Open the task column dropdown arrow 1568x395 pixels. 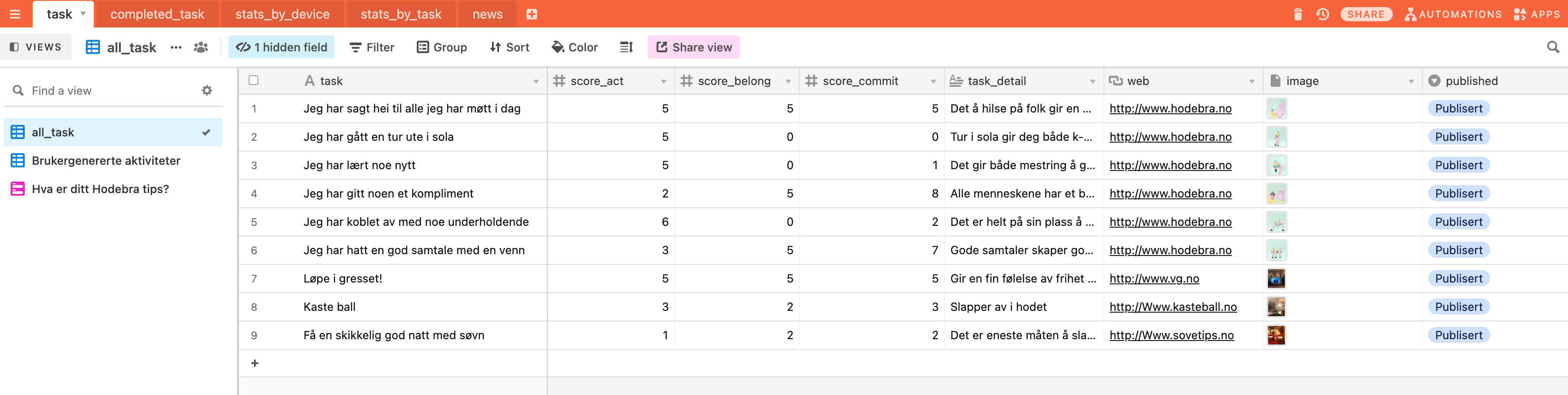(536, 81)
